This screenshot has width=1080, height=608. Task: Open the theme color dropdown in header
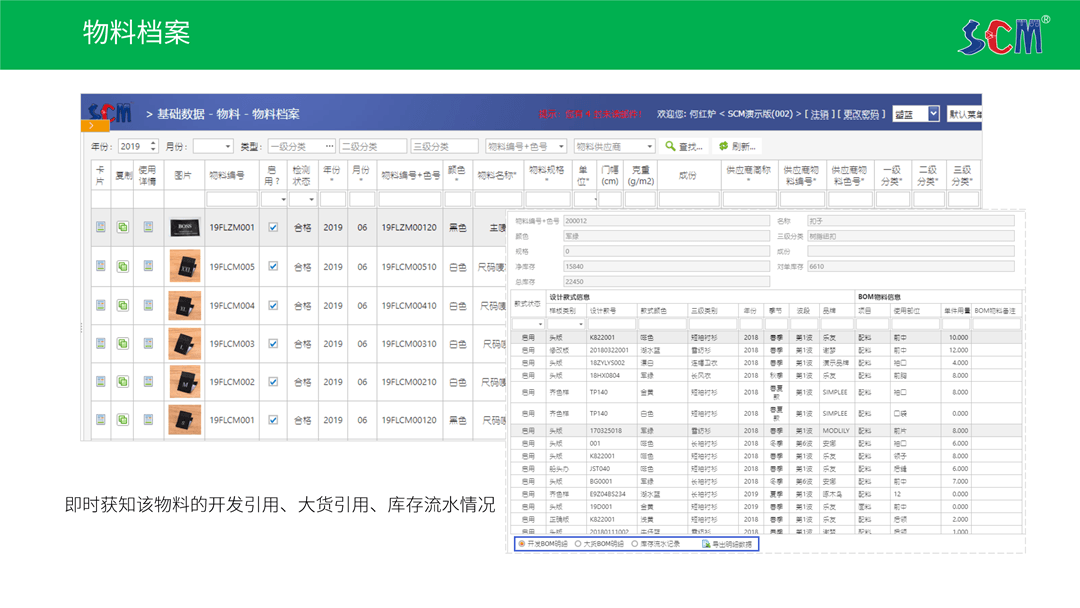coord(916,114)
